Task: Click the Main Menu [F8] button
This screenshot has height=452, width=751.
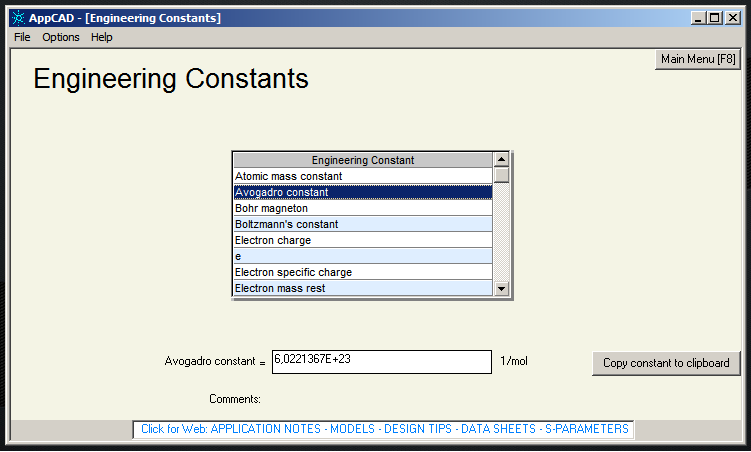Action: coord(698,59)
